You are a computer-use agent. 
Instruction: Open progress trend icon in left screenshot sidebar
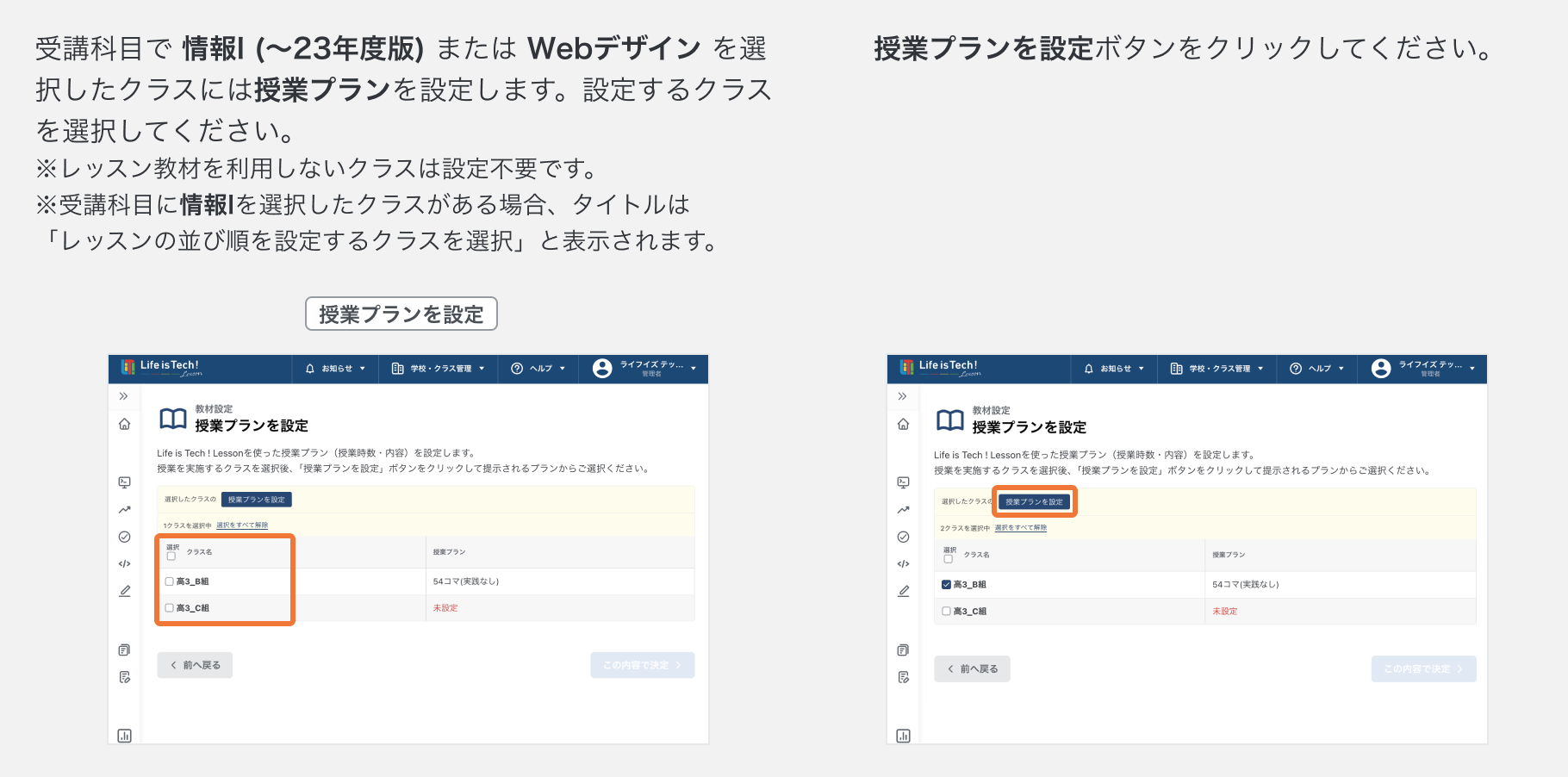(x=124, y=510)
